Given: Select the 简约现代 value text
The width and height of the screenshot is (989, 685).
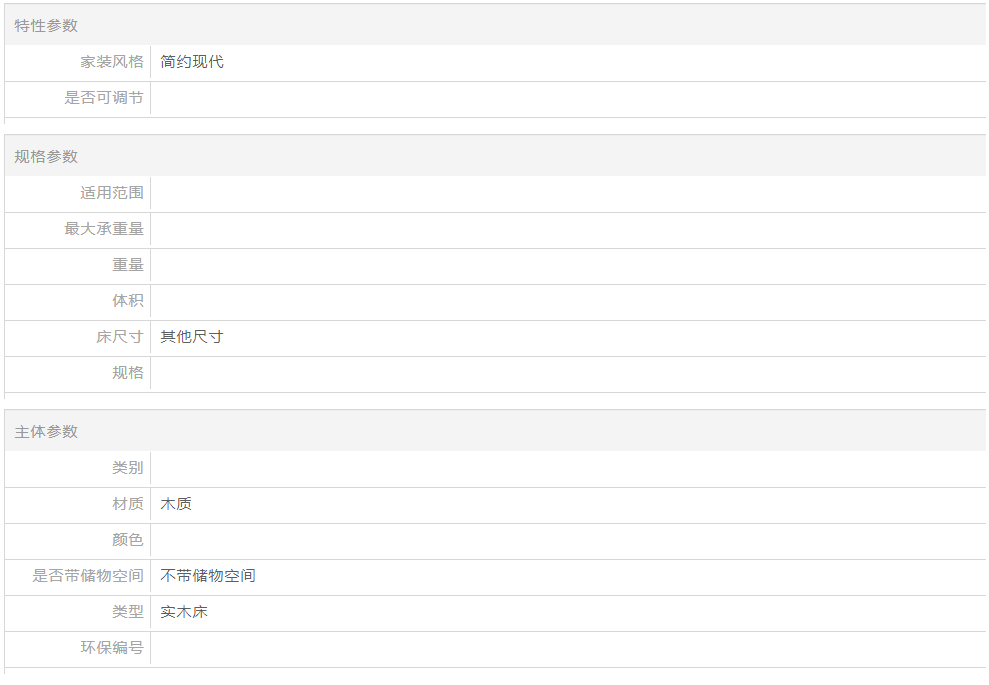Looking at the screenshot, I should click(x=192, y=62).
